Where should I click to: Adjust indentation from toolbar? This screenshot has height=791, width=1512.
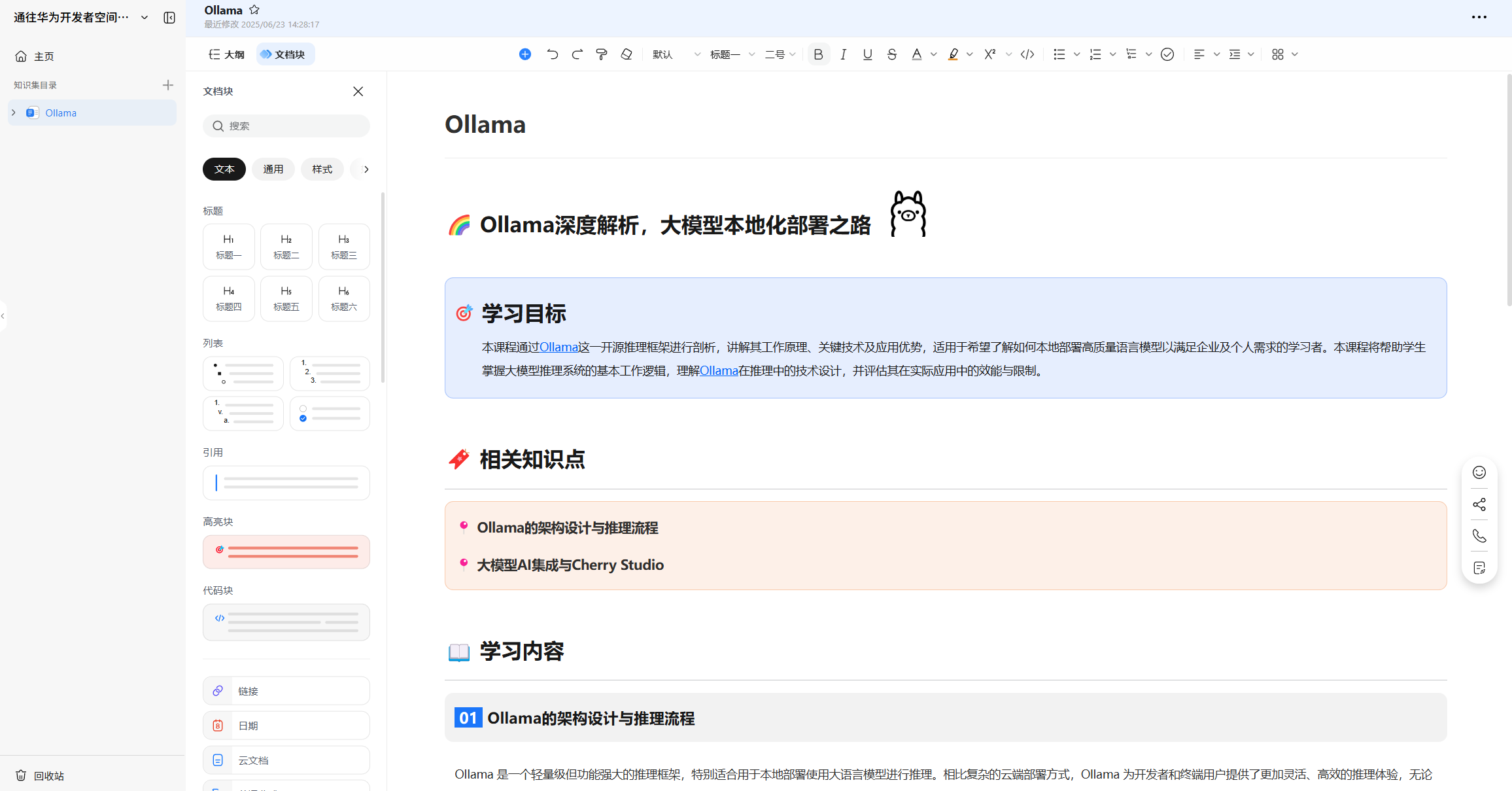[x=1235, y=54]
